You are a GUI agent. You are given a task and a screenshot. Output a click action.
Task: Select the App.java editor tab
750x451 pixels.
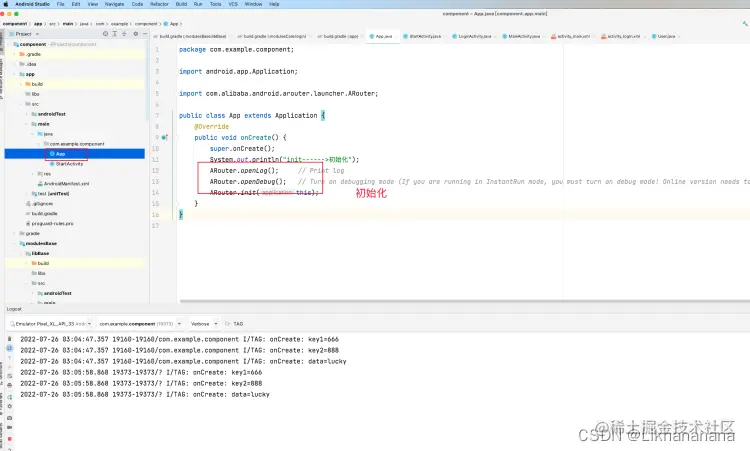382,36
